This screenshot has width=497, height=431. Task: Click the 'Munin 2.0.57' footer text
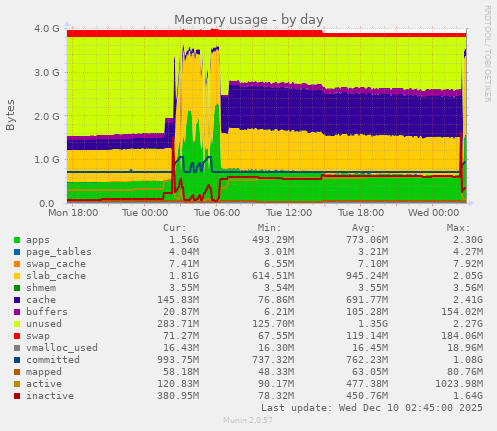click(x=248, y=420)
